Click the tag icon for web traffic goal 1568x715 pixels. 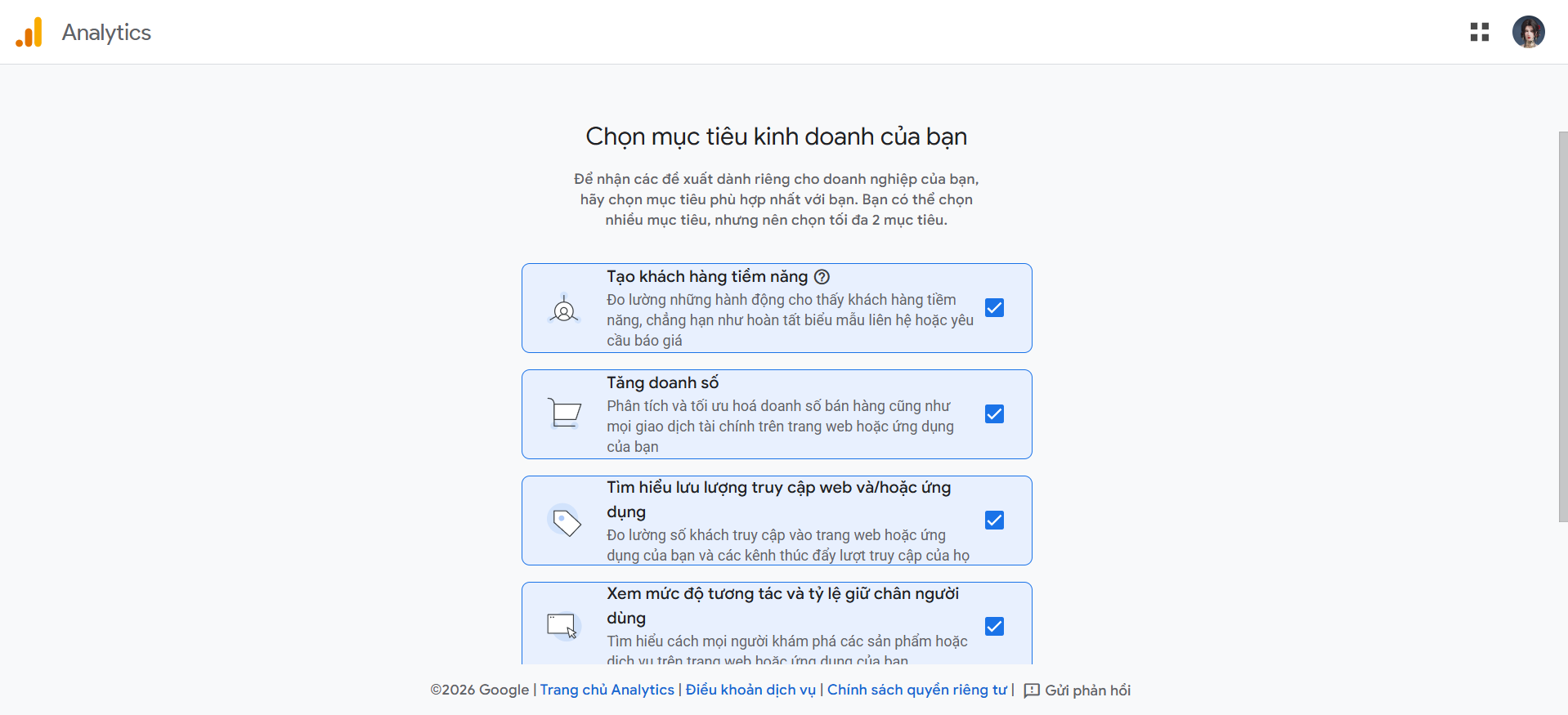pos(566,521)
